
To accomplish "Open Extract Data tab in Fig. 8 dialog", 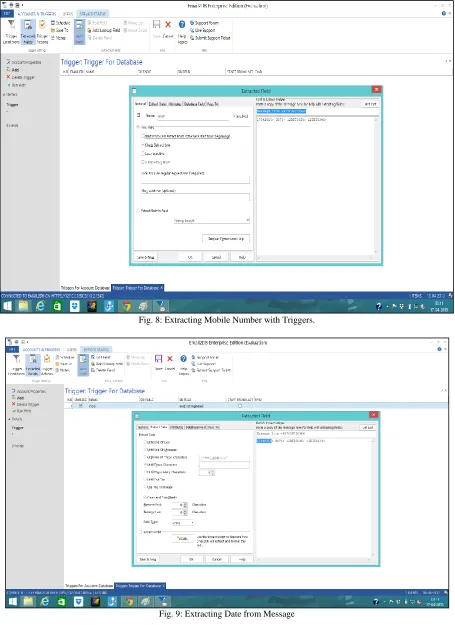I will [x=157, y=104].
